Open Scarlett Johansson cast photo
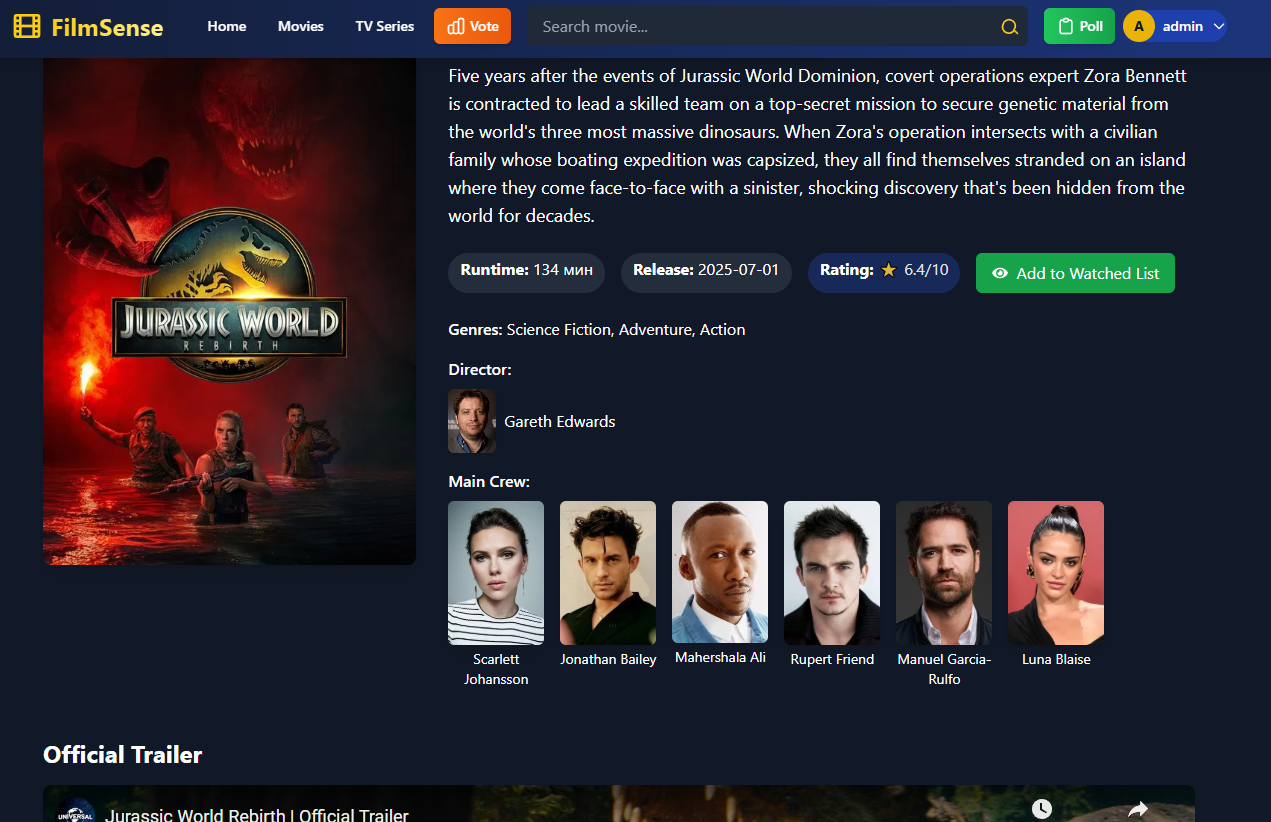This screenshot has width=1271, height=822. point(496,573)
